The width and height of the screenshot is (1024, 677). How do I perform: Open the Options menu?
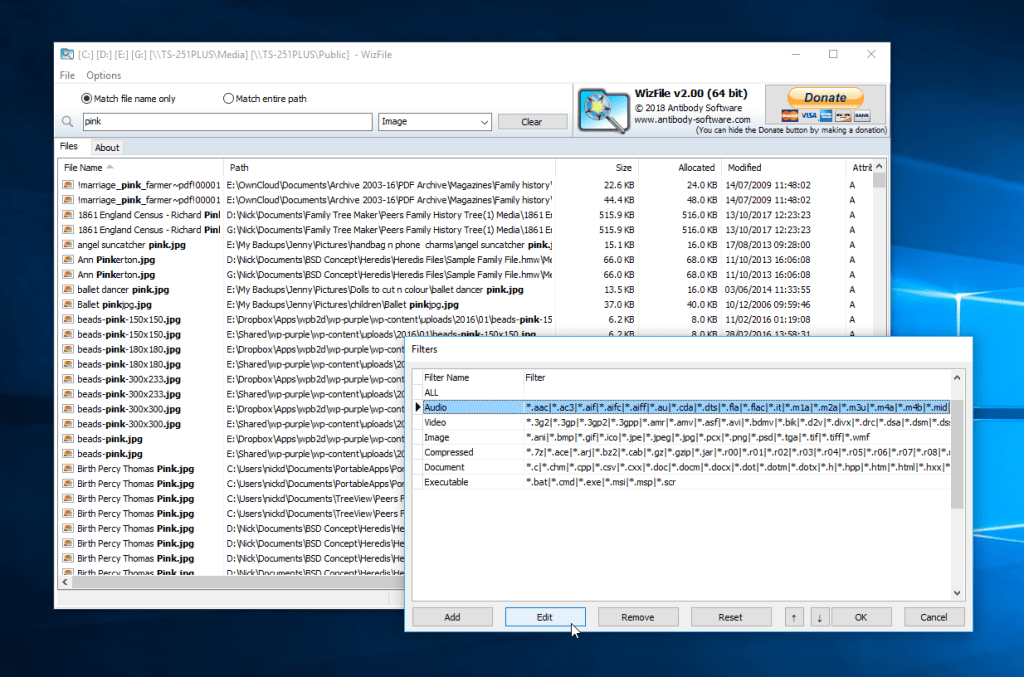point(103,75)
